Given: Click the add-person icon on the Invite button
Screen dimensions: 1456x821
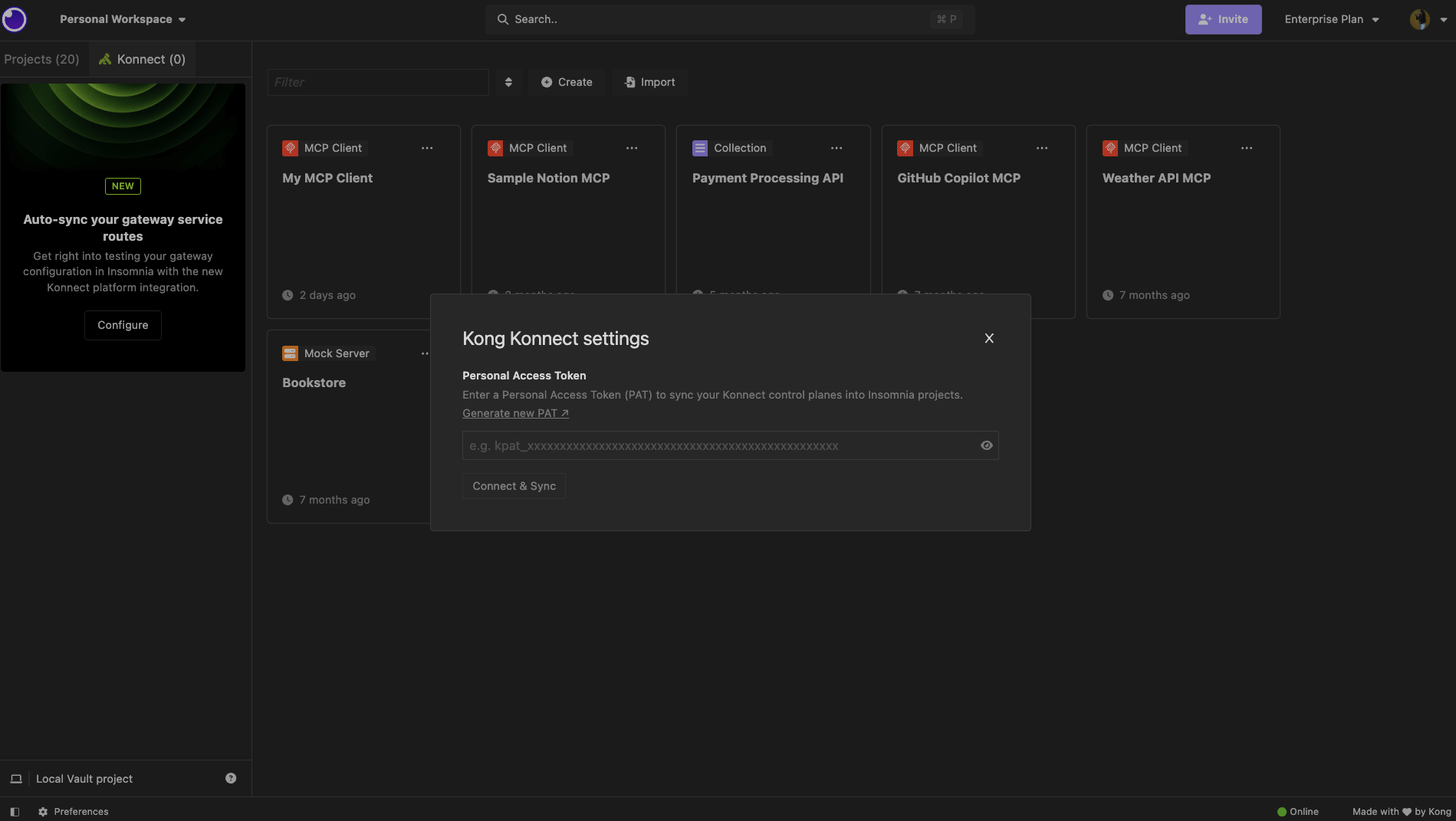Looking at the screenshot, I should pos(1205,19).
